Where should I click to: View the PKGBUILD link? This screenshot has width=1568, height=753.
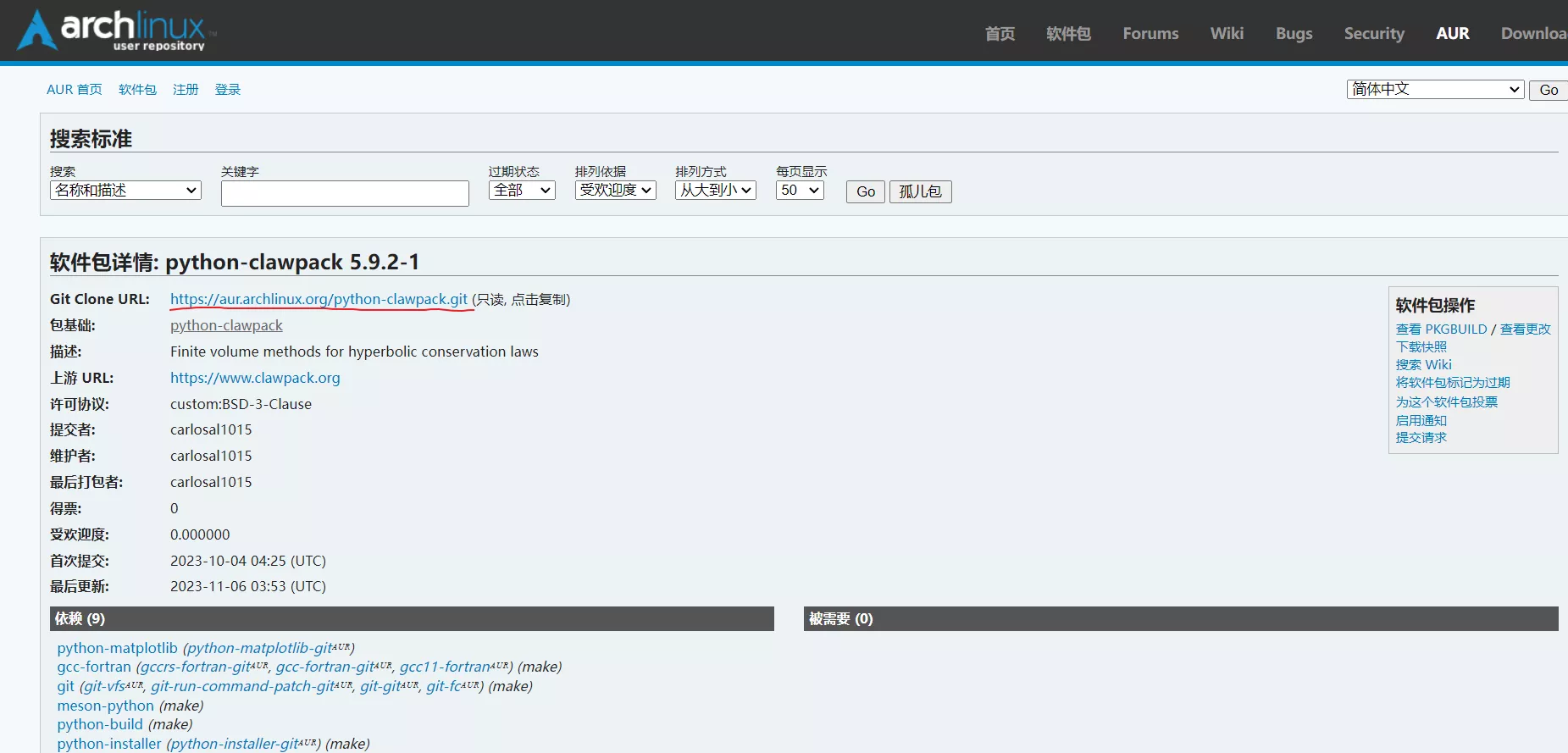click(1441, 329)
